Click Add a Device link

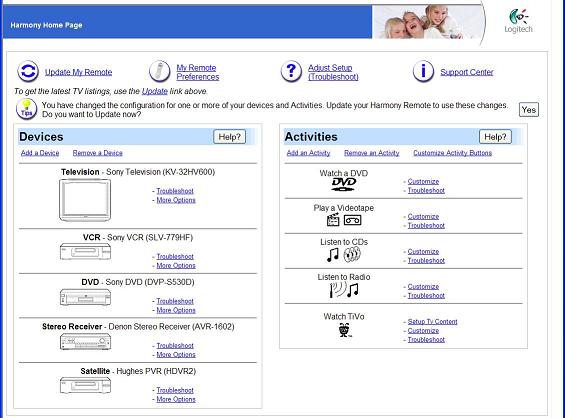click(x=40, y=153)
